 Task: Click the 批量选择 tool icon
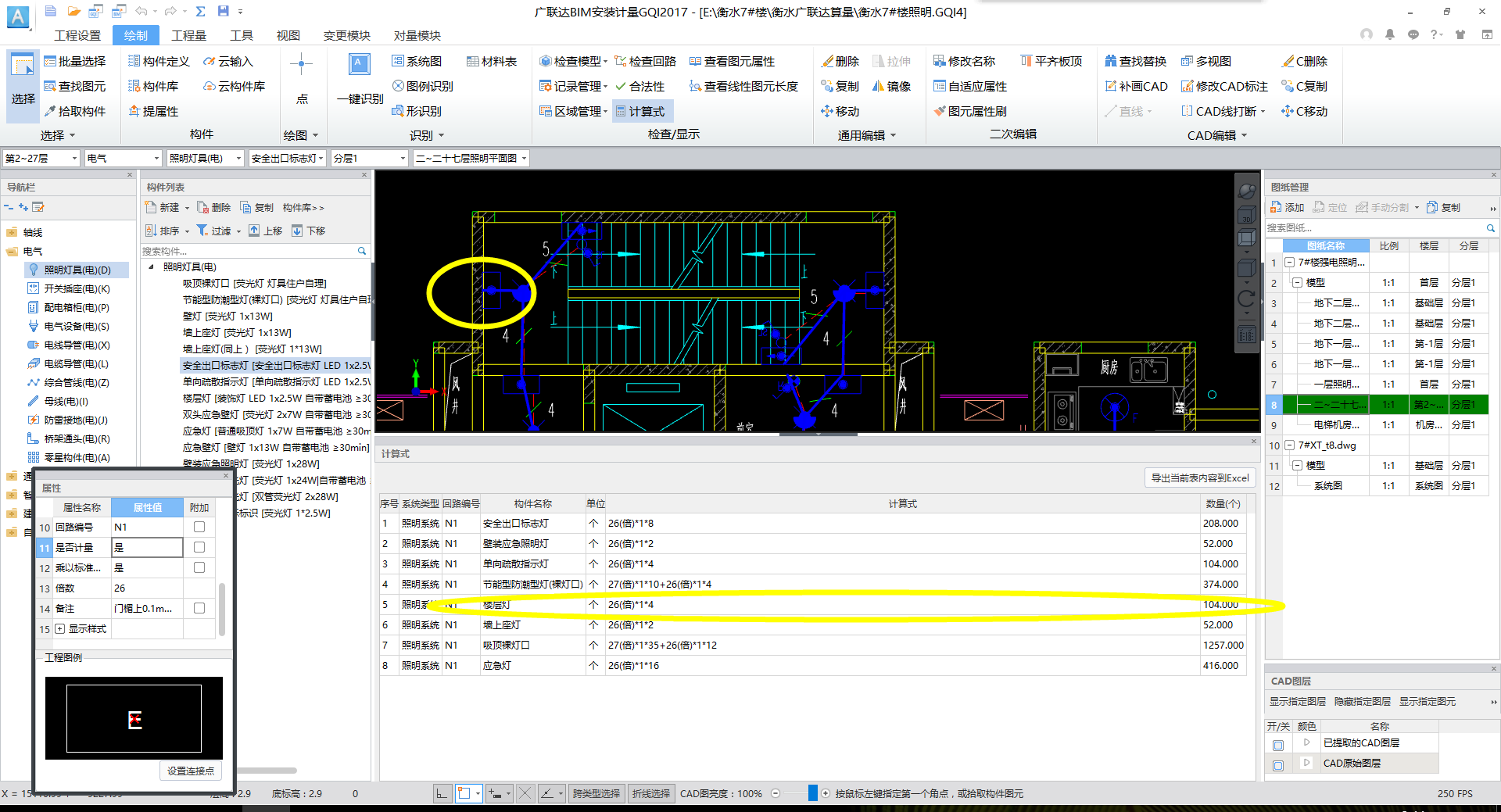(50, 61)
